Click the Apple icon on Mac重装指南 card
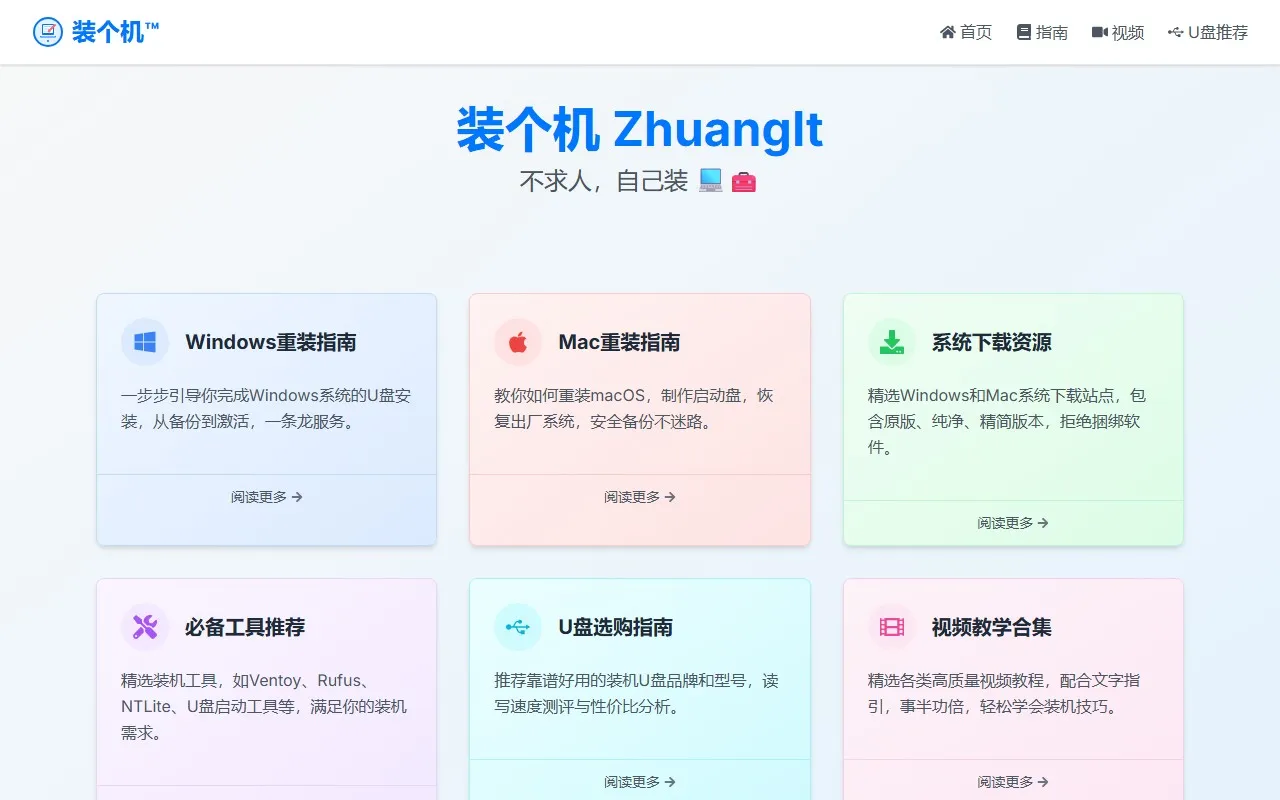 click(517, 341)
